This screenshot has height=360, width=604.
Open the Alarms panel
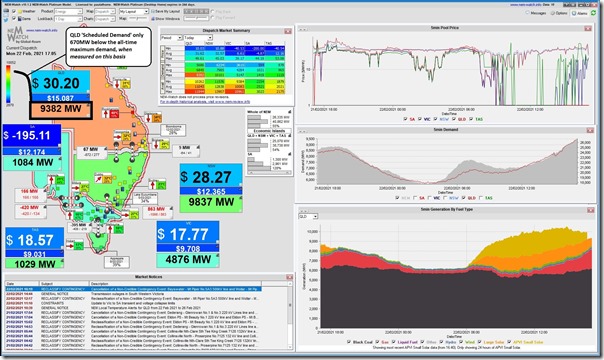[x=580, y=13]
